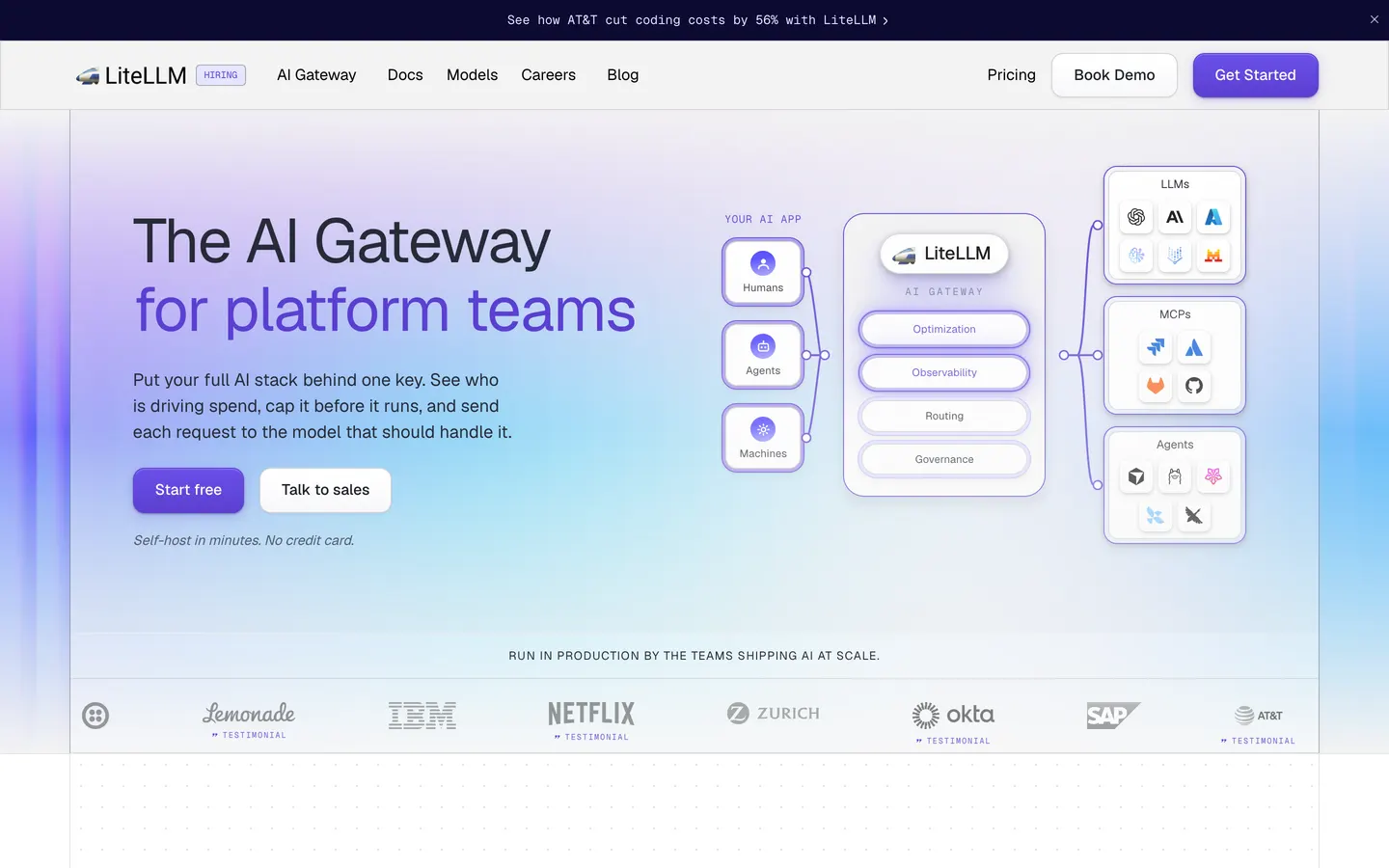This screenshot has width=1389, height=868.
Task: Click the "AI GATEWAY" label in the diagram
Action: click(944, 291)
